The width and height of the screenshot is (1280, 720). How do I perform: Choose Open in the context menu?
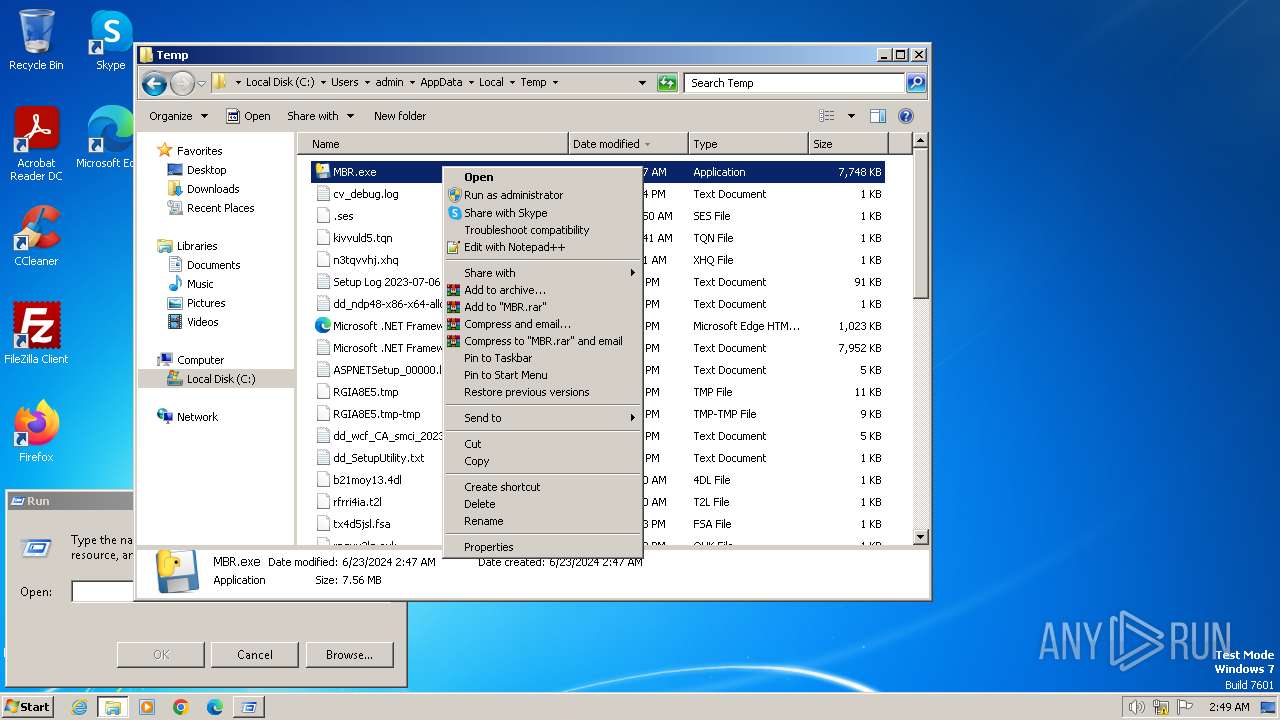point(542,177)
